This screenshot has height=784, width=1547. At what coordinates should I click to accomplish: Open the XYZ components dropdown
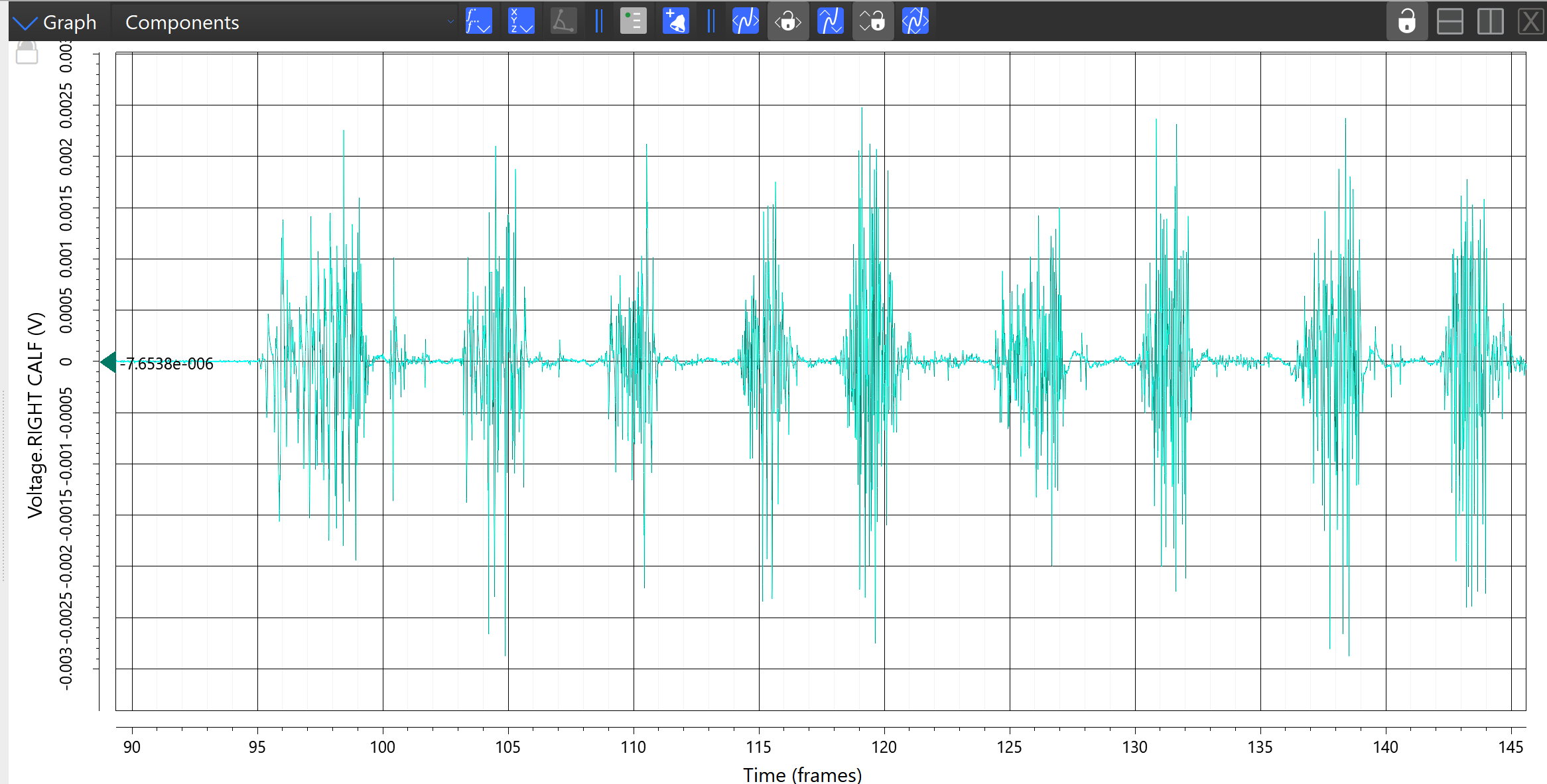click(x=521, y=21)
